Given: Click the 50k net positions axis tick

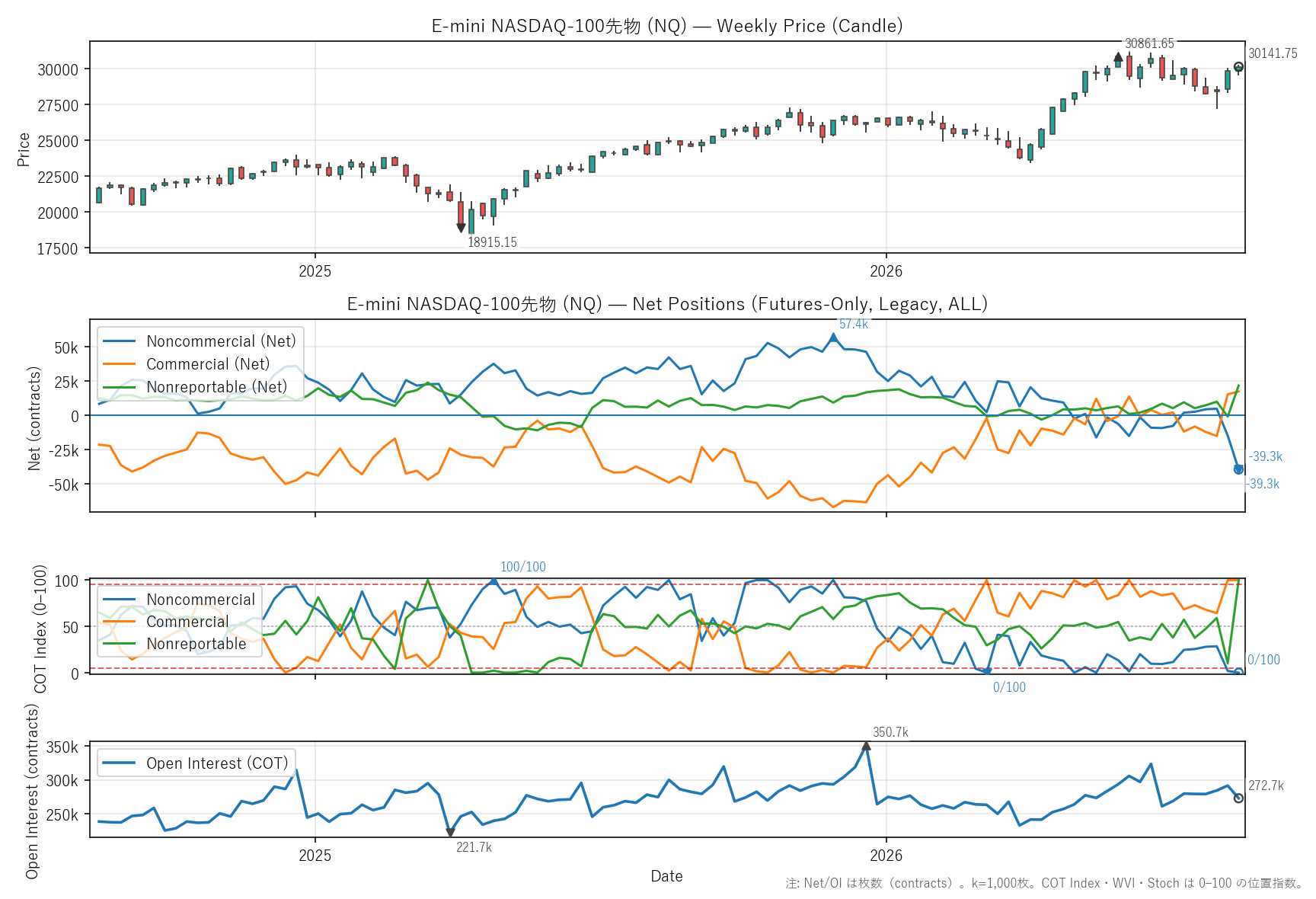Looking at the screenshot, I should point(66,348).
